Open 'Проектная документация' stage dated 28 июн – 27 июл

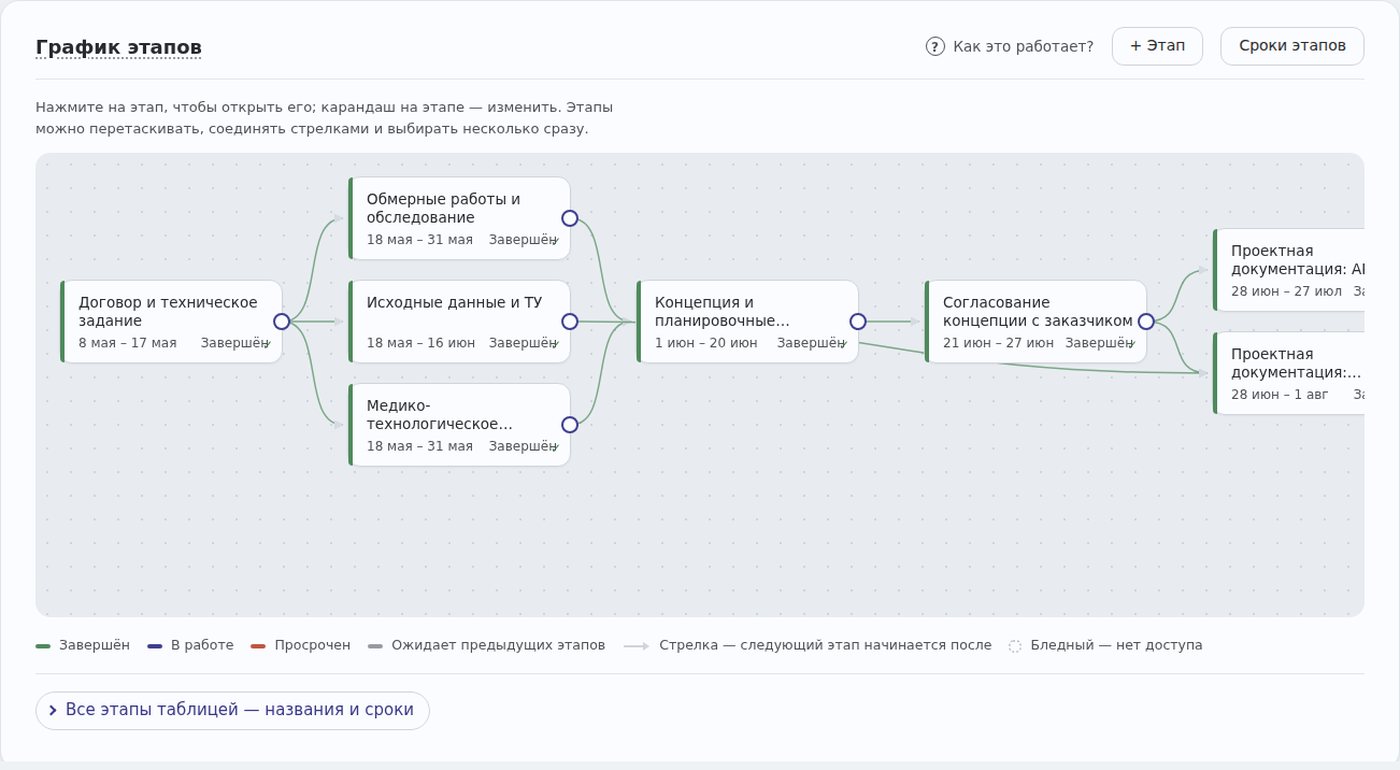[1289, 270]
